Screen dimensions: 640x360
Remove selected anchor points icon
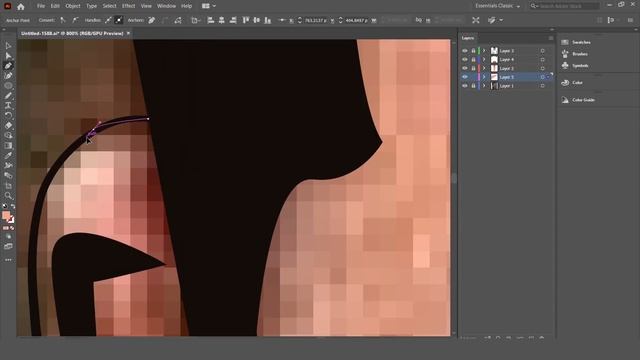(x=151, y=20)
